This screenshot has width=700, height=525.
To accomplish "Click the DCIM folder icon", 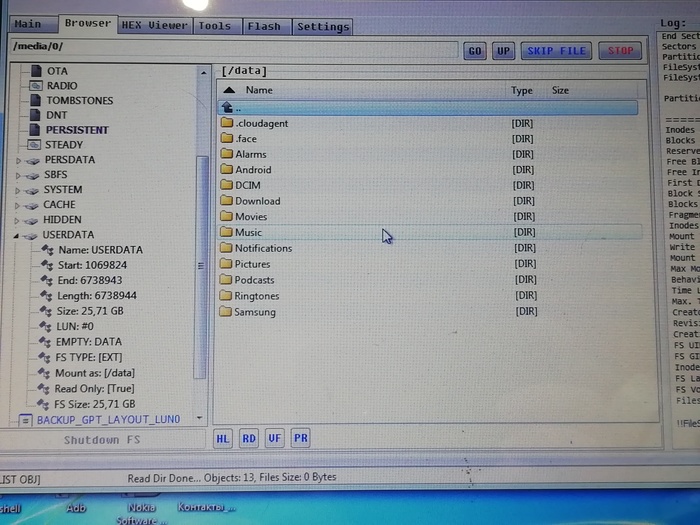I will [x=227, y=185].
